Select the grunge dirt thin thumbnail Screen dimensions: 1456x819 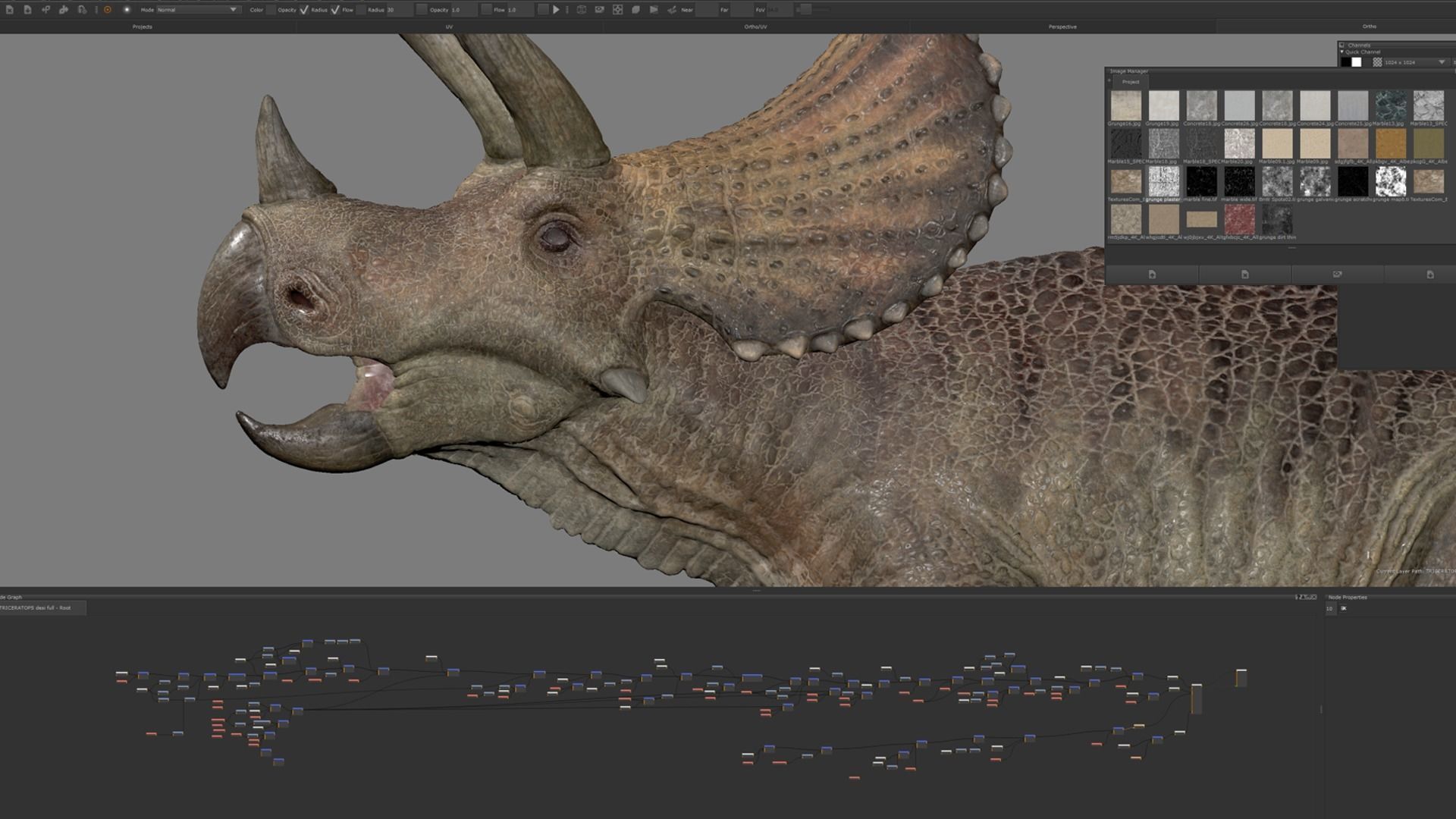tap(1278, 219)
